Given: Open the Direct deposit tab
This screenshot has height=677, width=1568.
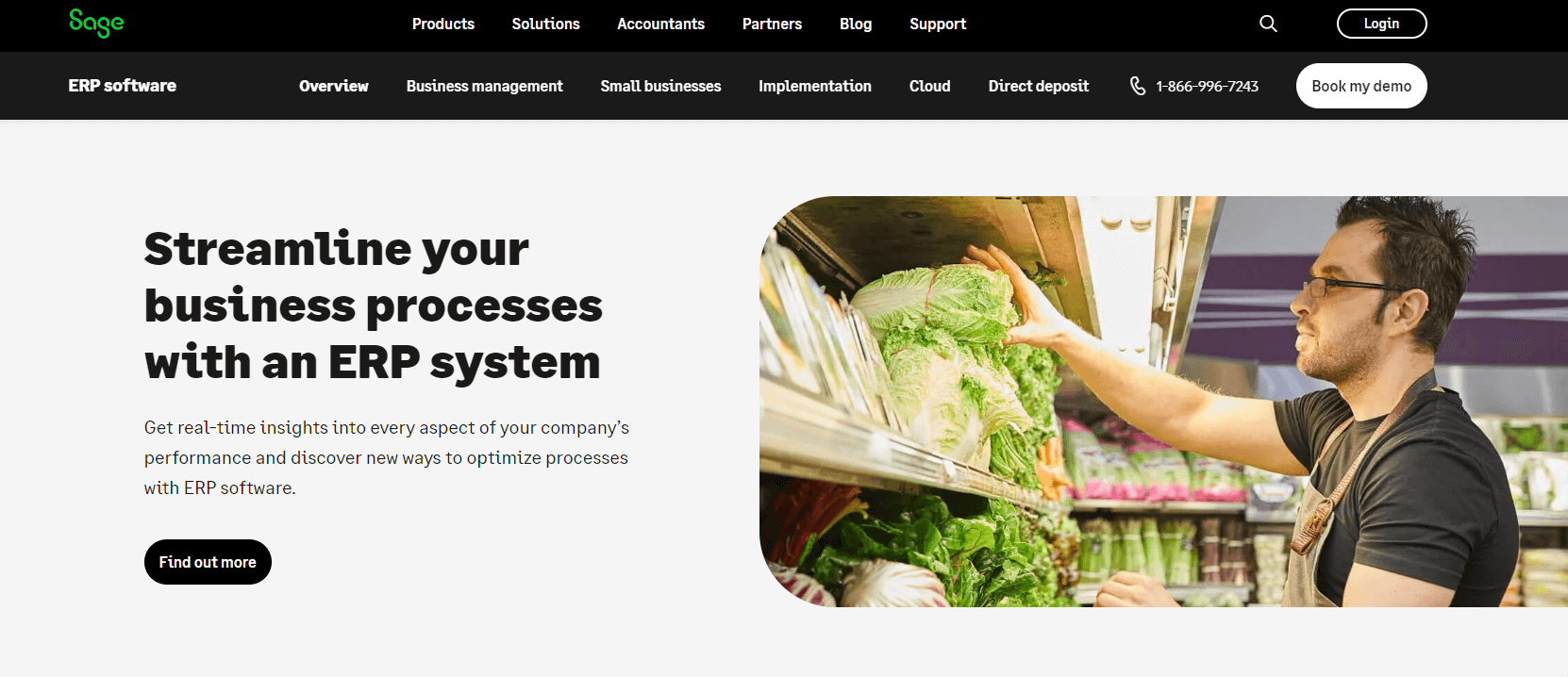Looking at the screenshot, I should click(1039, 86).
